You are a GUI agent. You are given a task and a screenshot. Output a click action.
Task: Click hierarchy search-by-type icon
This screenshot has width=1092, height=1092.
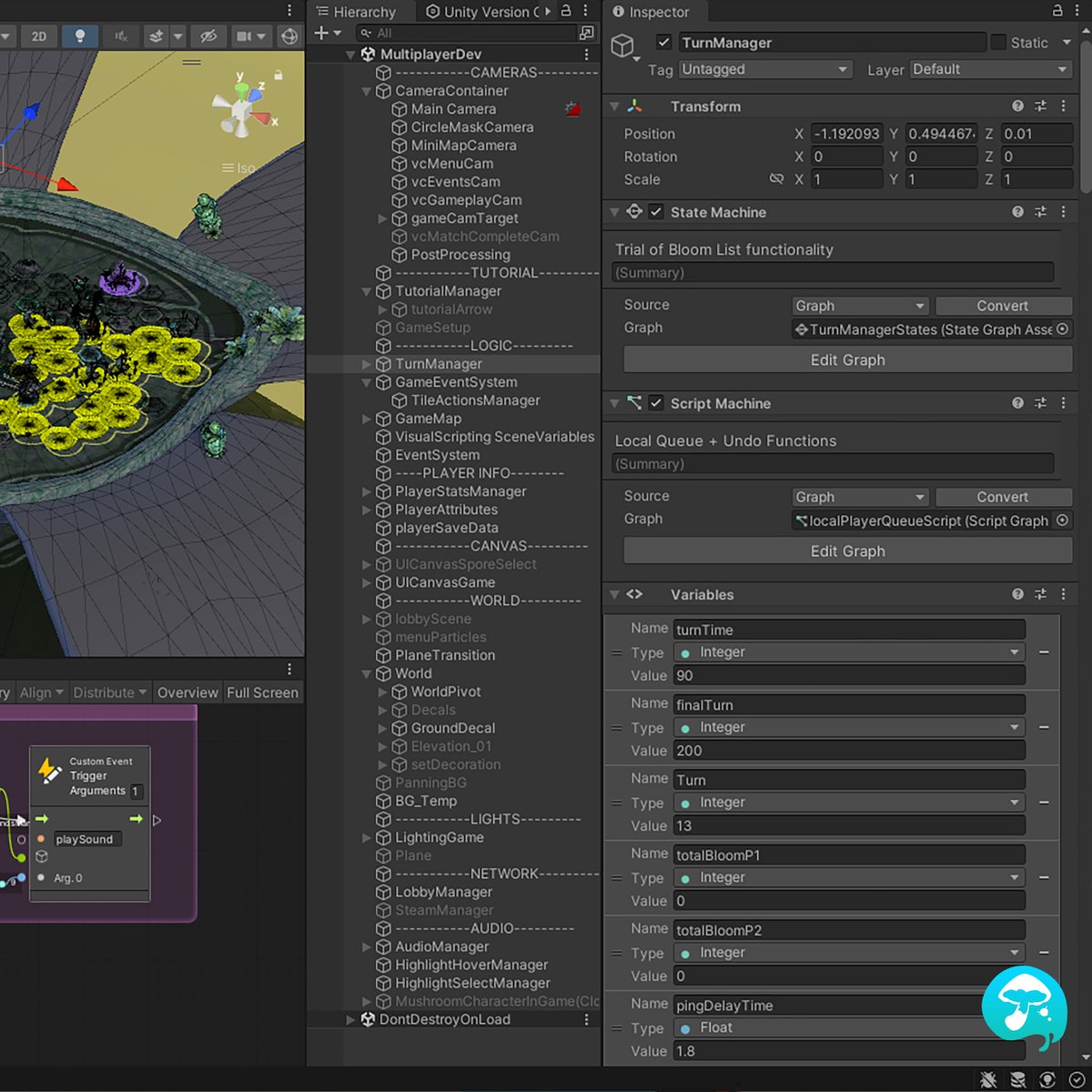[x=587, y=33]
